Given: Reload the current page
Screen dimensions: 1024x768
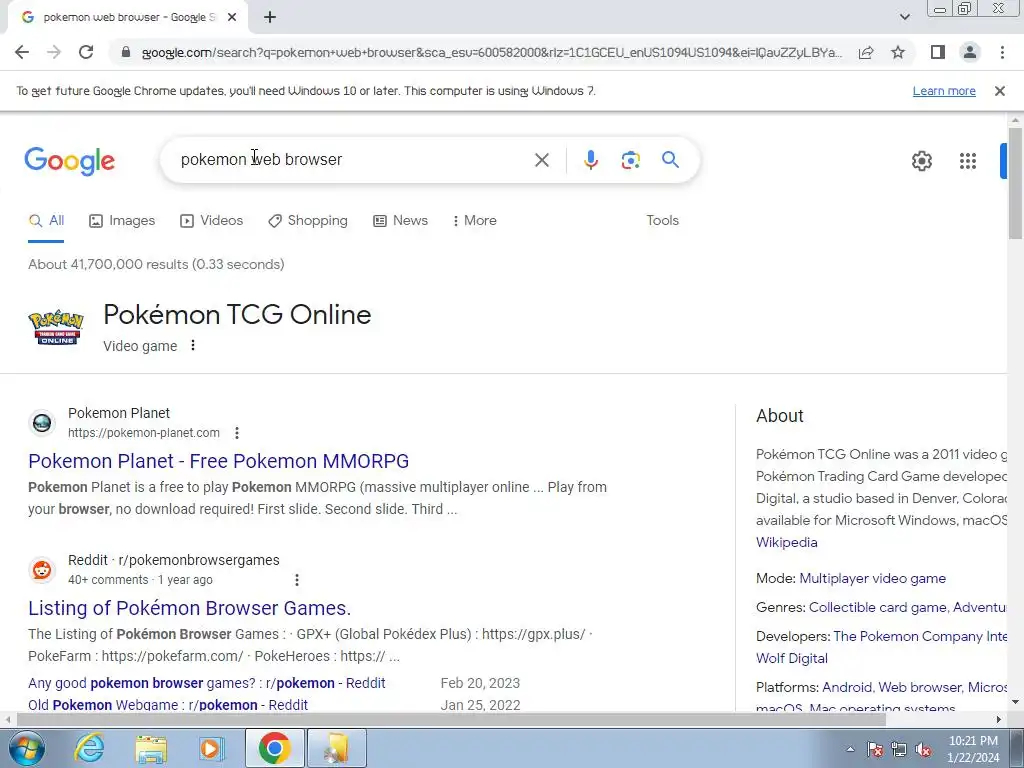Looking at the screenshot, I should pyautogui.click(x=86, y=52).
